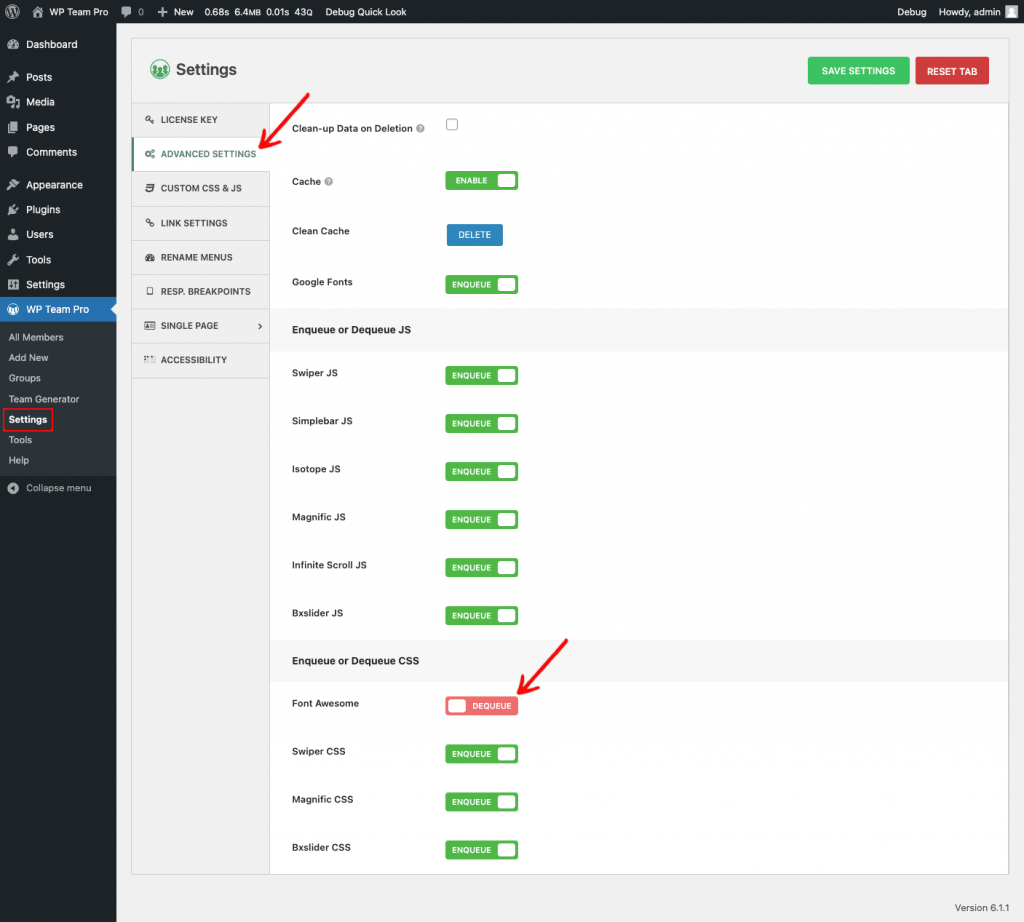This screenshot has width=1024, height=922.
Task: Toggle the Isotope JS switch
Action: 481,471
